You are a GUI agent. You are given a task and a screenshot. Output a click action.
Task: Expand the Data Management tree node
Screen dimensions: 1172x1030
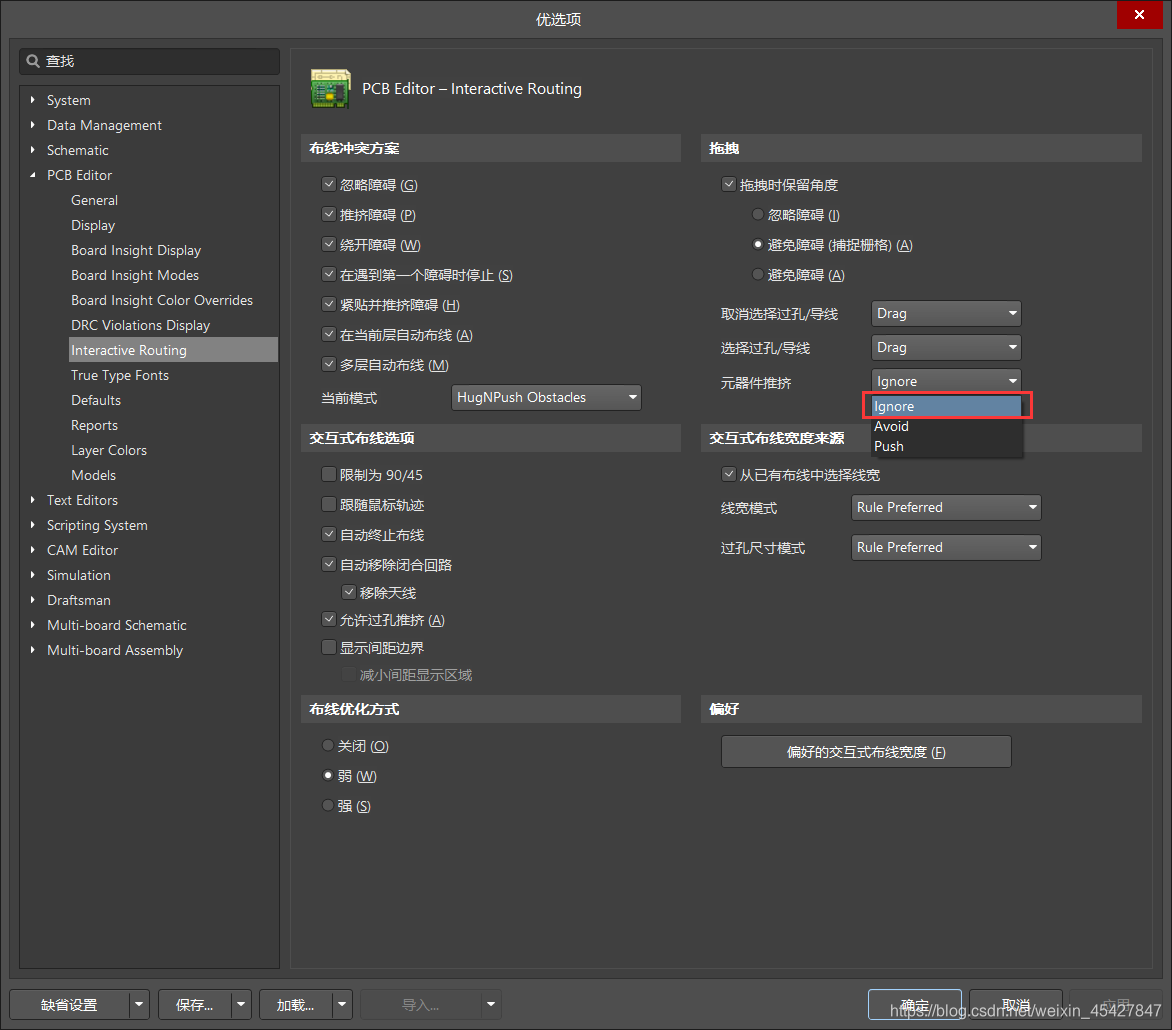[x=32, y=125]
